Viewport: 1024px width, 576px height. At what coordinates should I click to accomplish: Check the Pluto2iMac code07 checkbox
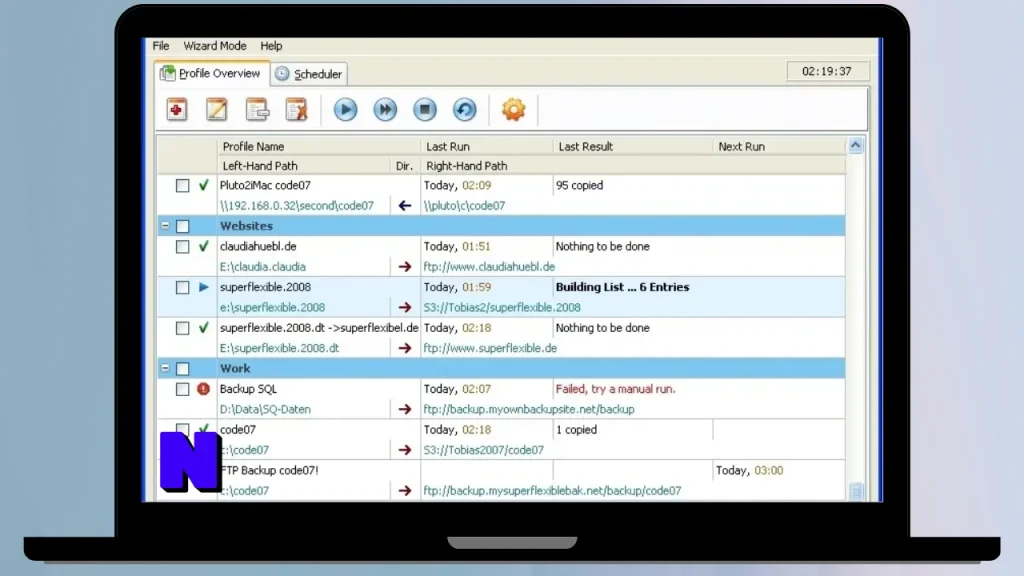click(183, 185)
